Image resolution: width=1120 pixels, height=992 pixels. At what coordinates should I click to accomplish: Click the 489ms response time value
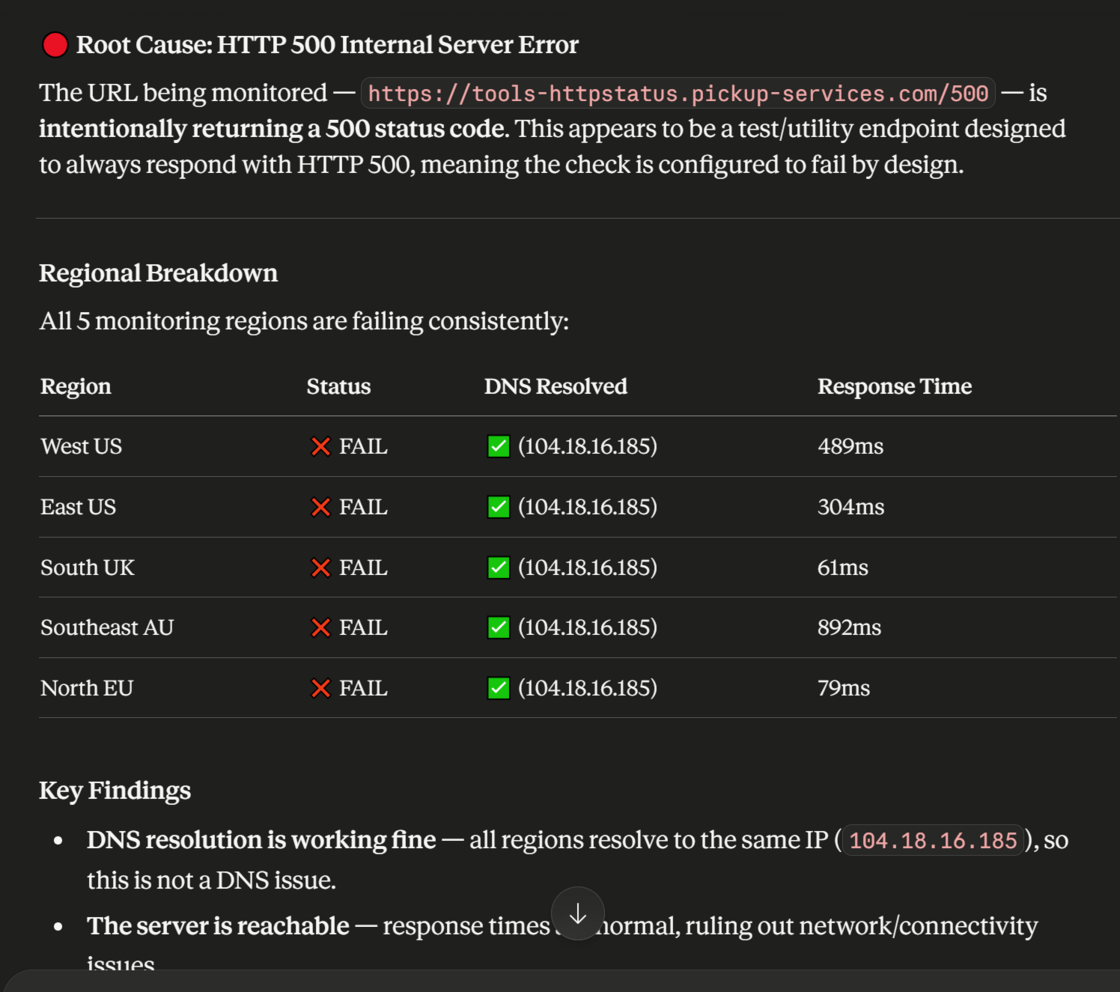coord(850,446)
